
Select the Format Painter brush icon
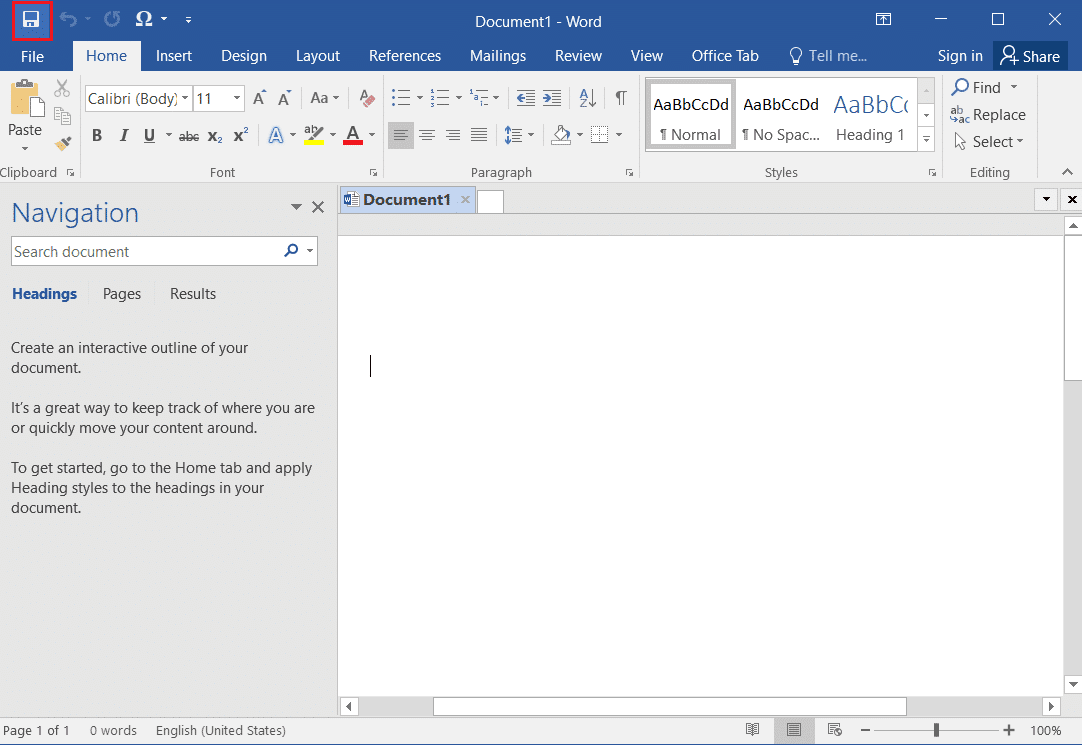[62, 143]
